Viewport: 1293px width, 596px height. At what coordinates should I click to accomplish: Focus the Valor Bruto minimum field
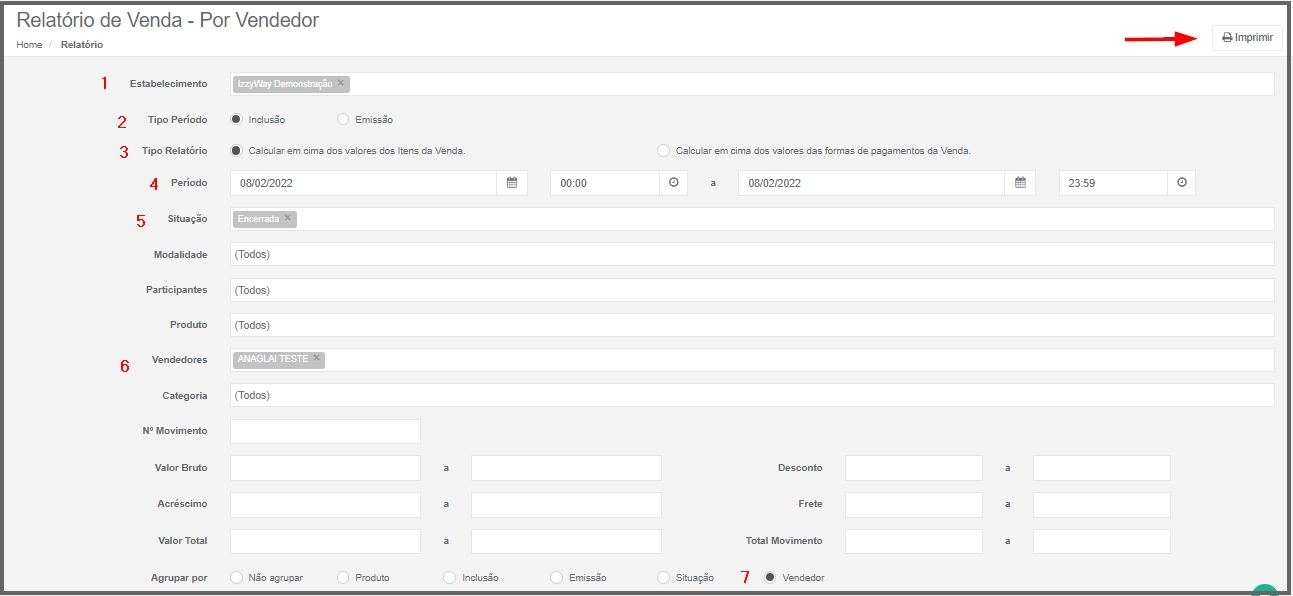[x=325, y=468]
